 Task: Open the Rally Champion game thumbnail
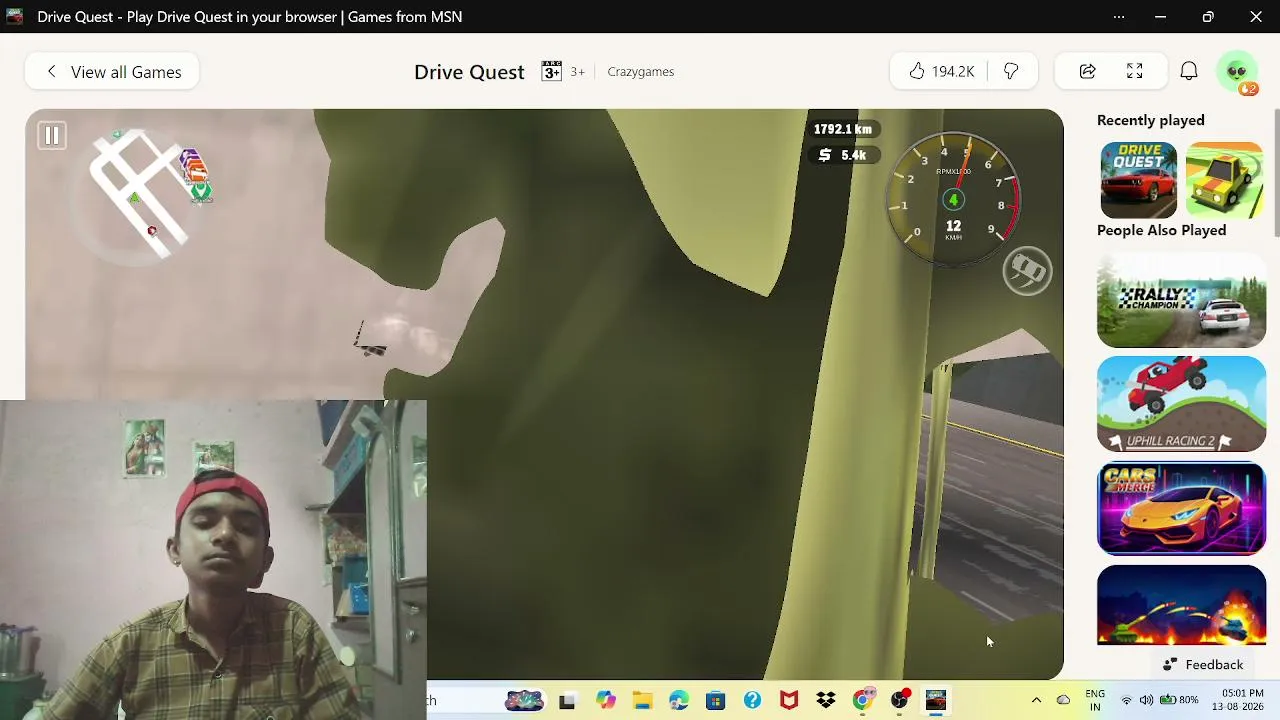1181,301
